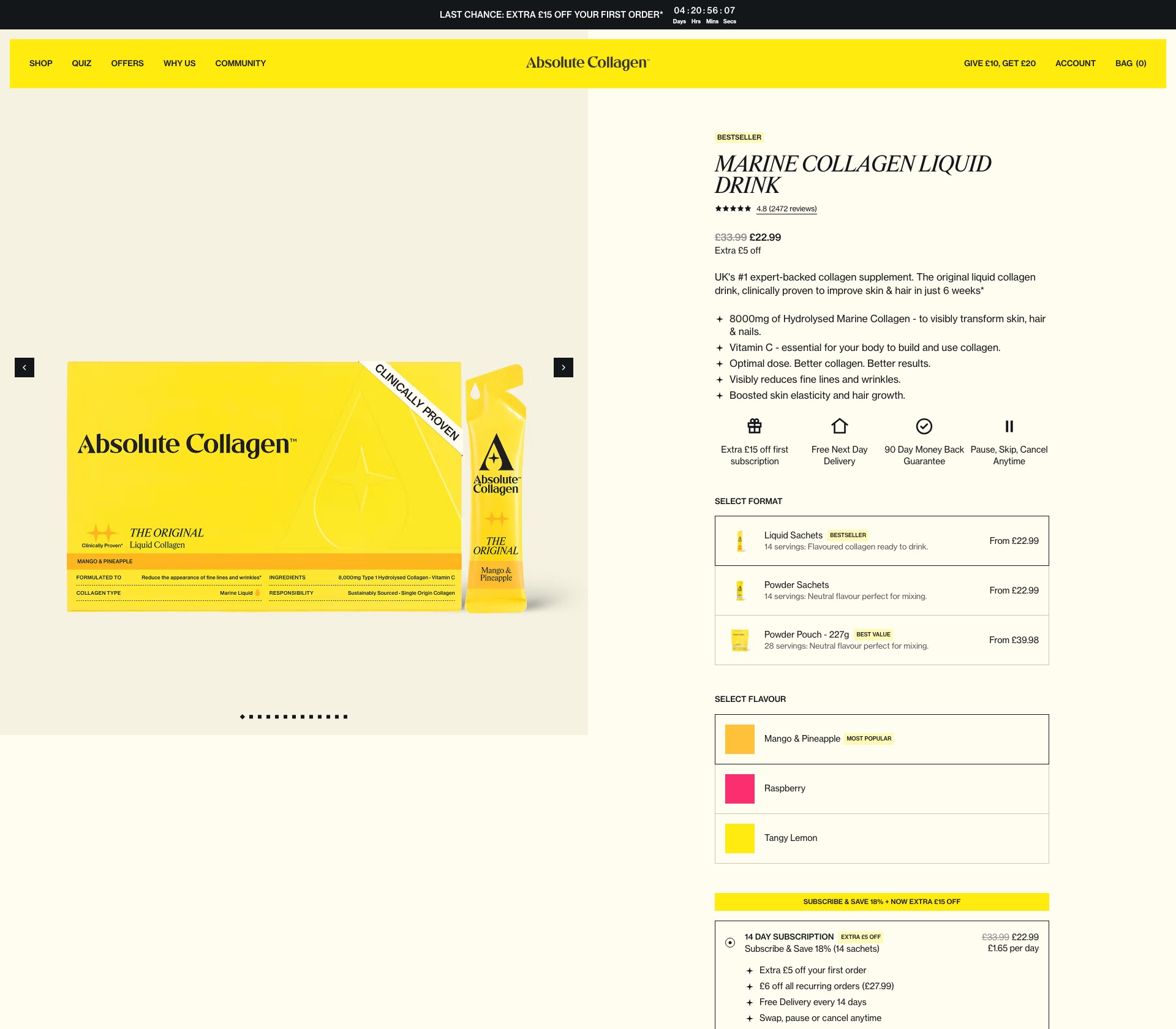
Task: Go to previous product image arrow
Action: [x=24, y=367]
